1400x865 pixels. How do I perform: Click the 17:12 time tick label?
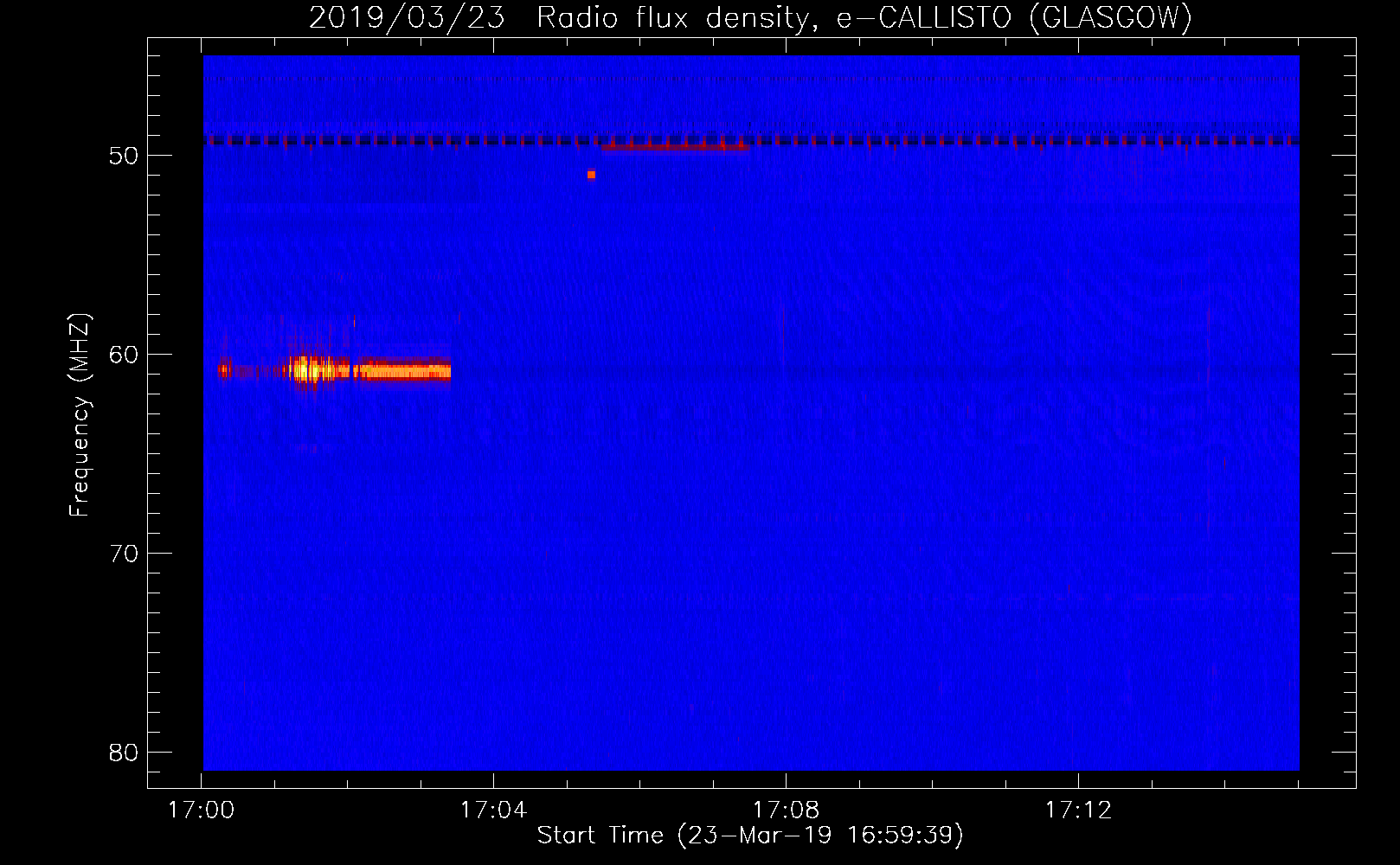coord(1078,811)
